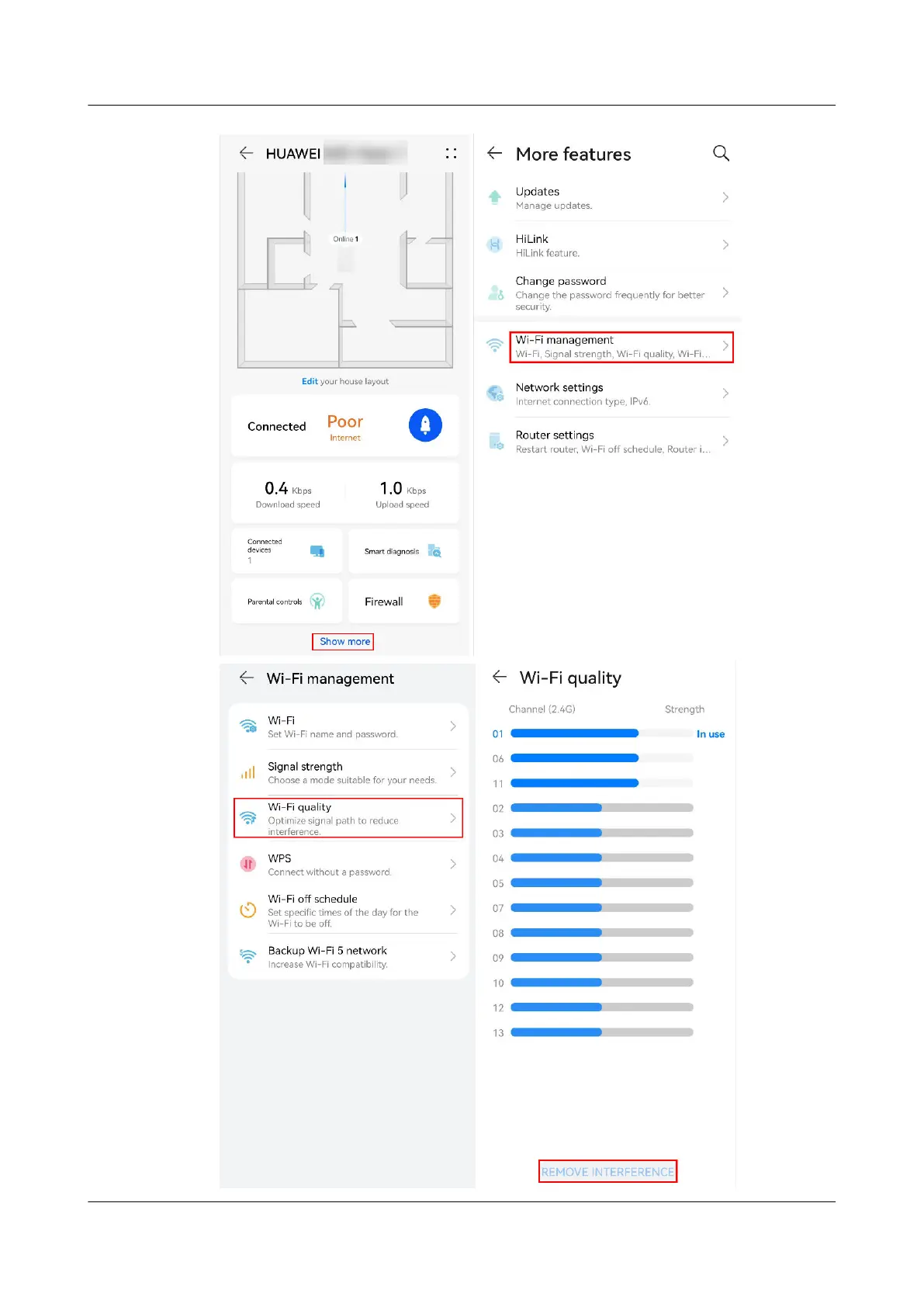Expand the Updates row chevron
The height and width of the screenshot is (1307, 924).
click(x=725, y=197)
